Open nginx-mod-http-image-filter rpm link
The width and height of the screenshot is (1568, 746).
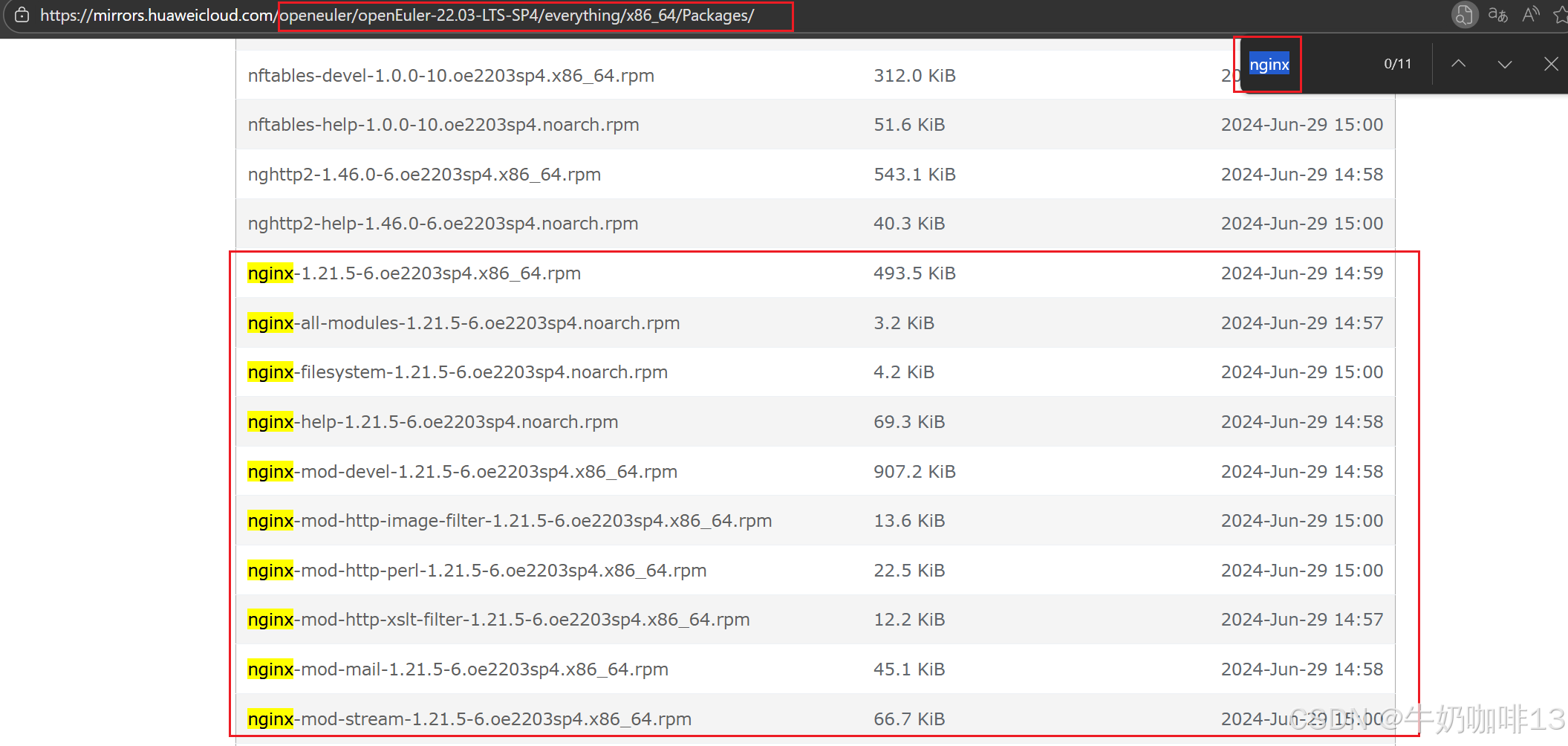510,521
